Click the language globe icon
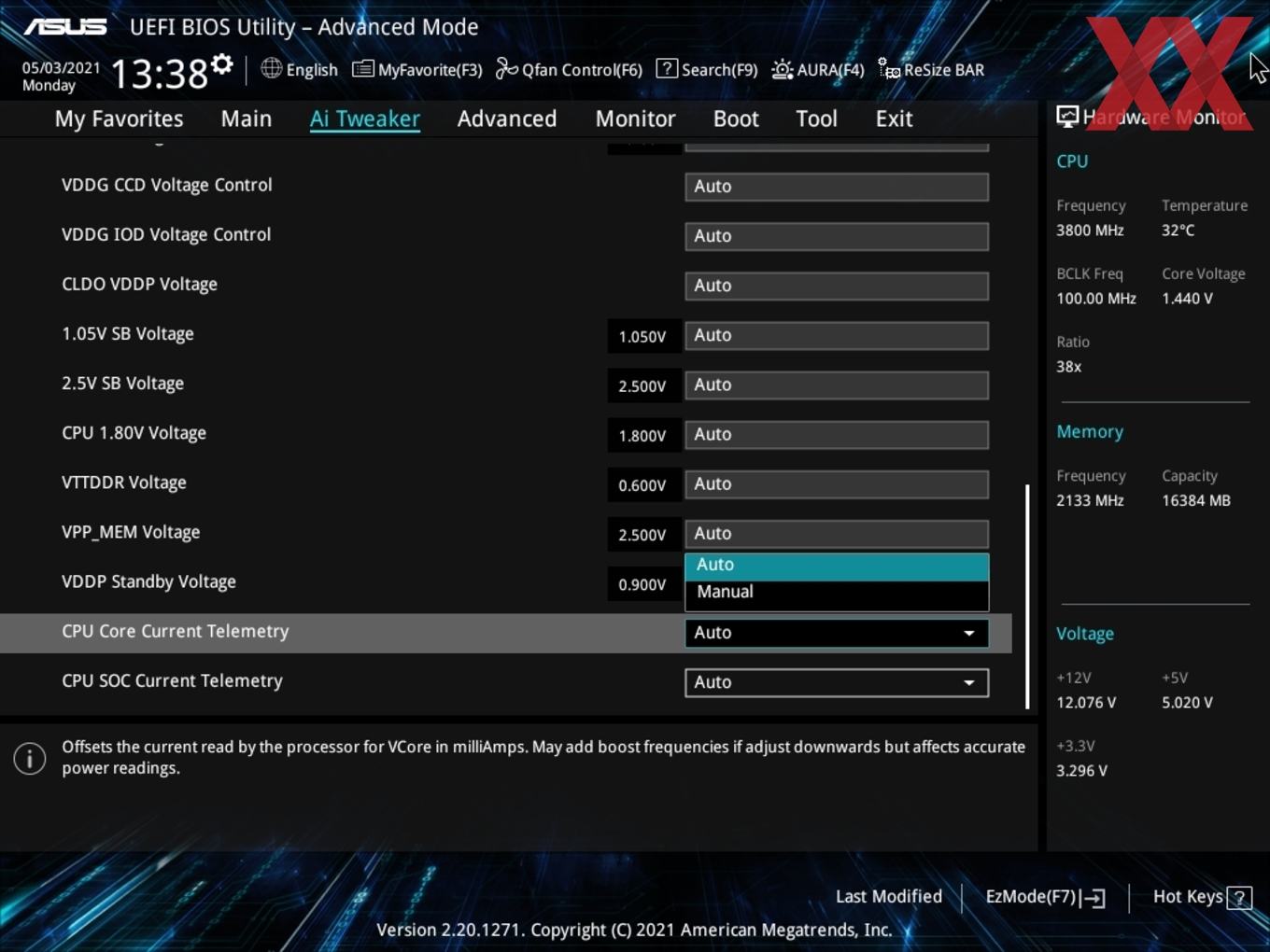The width and height of the screenshot is (1270, 952). tap(271, 68)
